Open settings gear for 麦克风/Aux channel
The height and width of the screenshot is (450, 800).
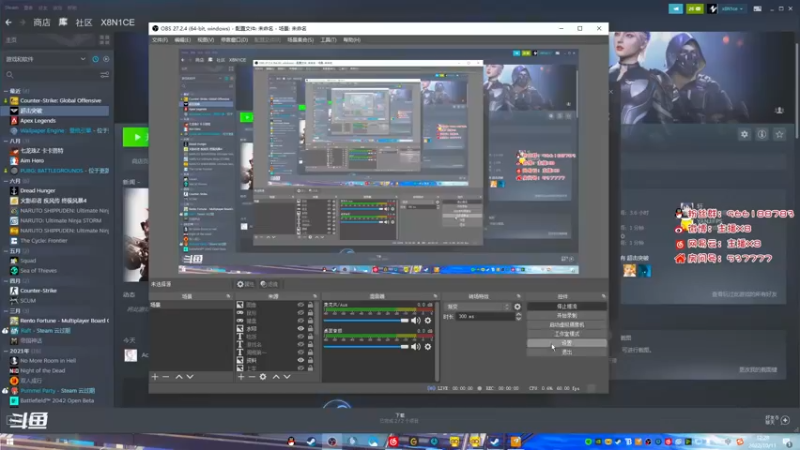[x=428, y=320]
